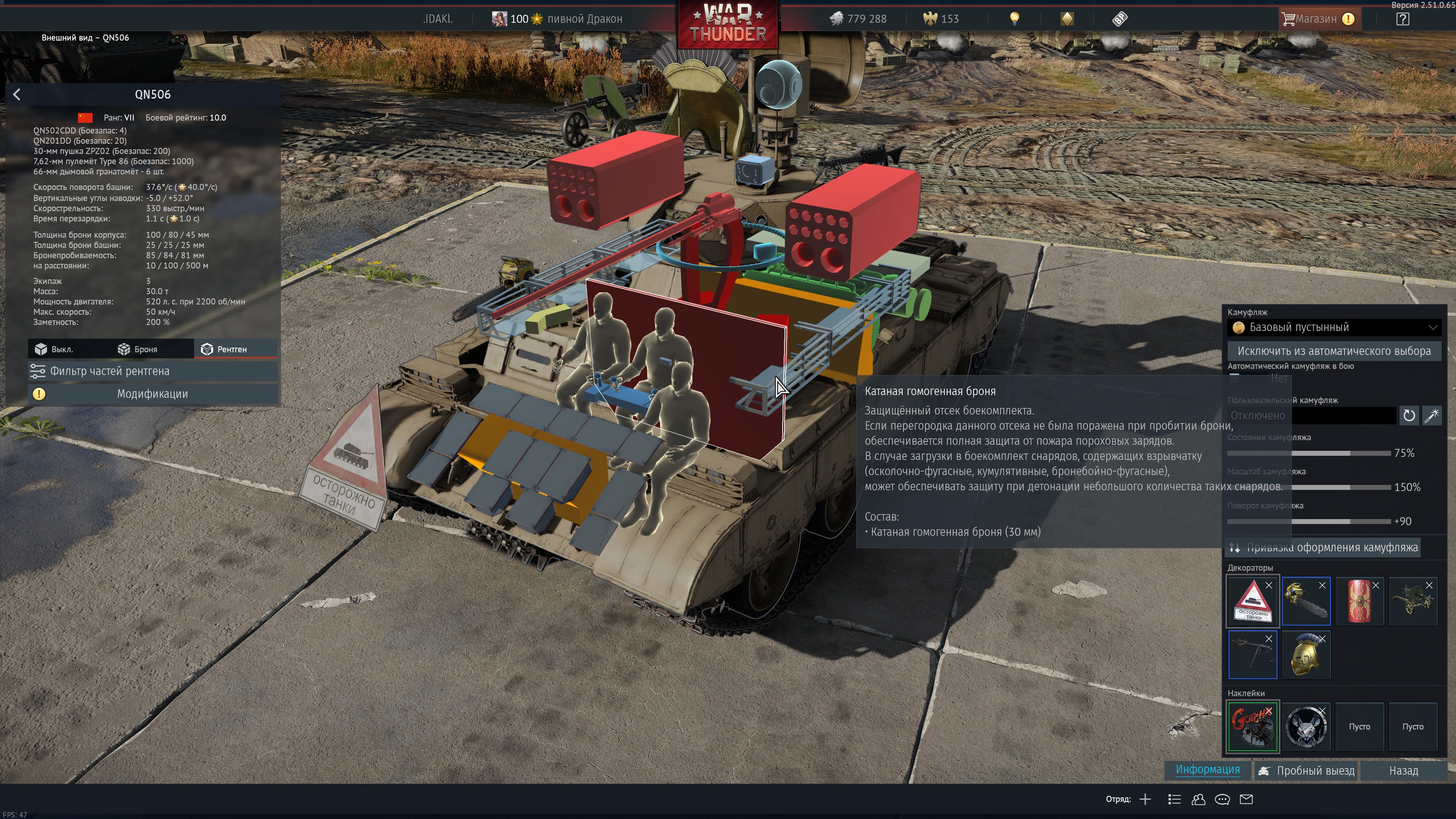This screenshot has height=819, width=1456.
Task: Click the magic wand camouflage icon
Action: pos(1432,416)
